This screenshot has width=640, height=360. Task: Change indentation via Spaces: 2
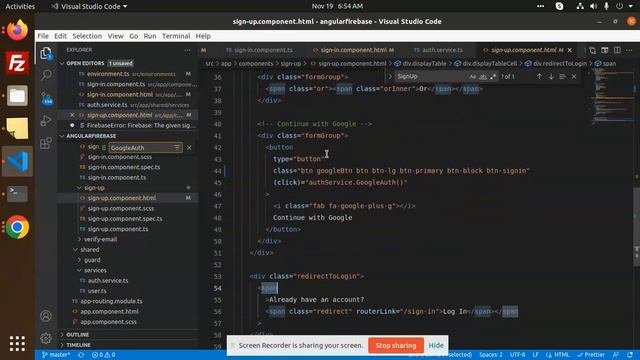[x=491, y=355]
